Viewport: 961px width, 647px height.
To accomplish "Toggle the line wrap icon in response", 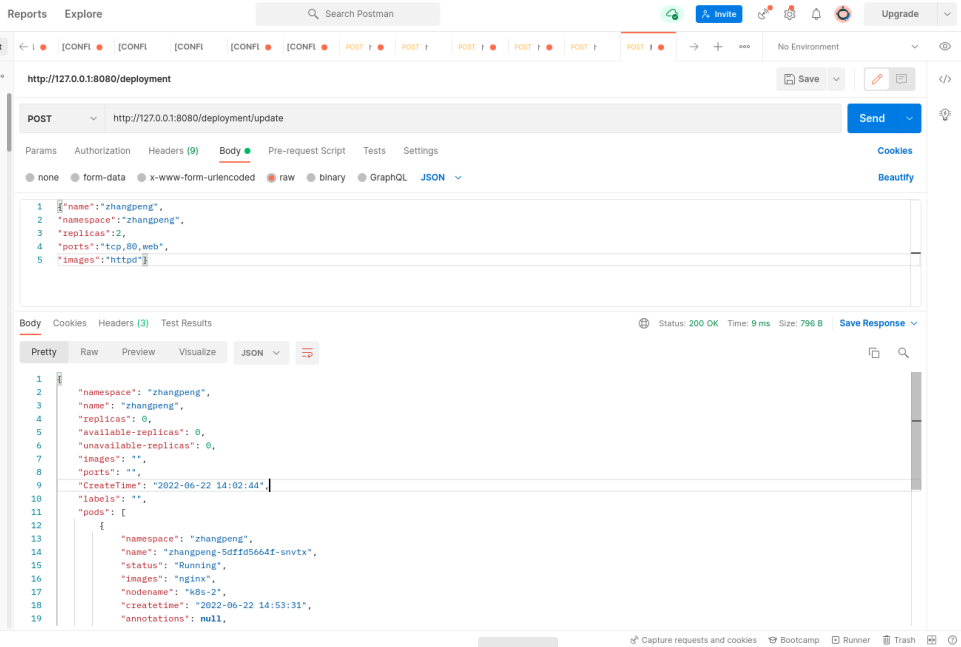I will pos(307,353).
